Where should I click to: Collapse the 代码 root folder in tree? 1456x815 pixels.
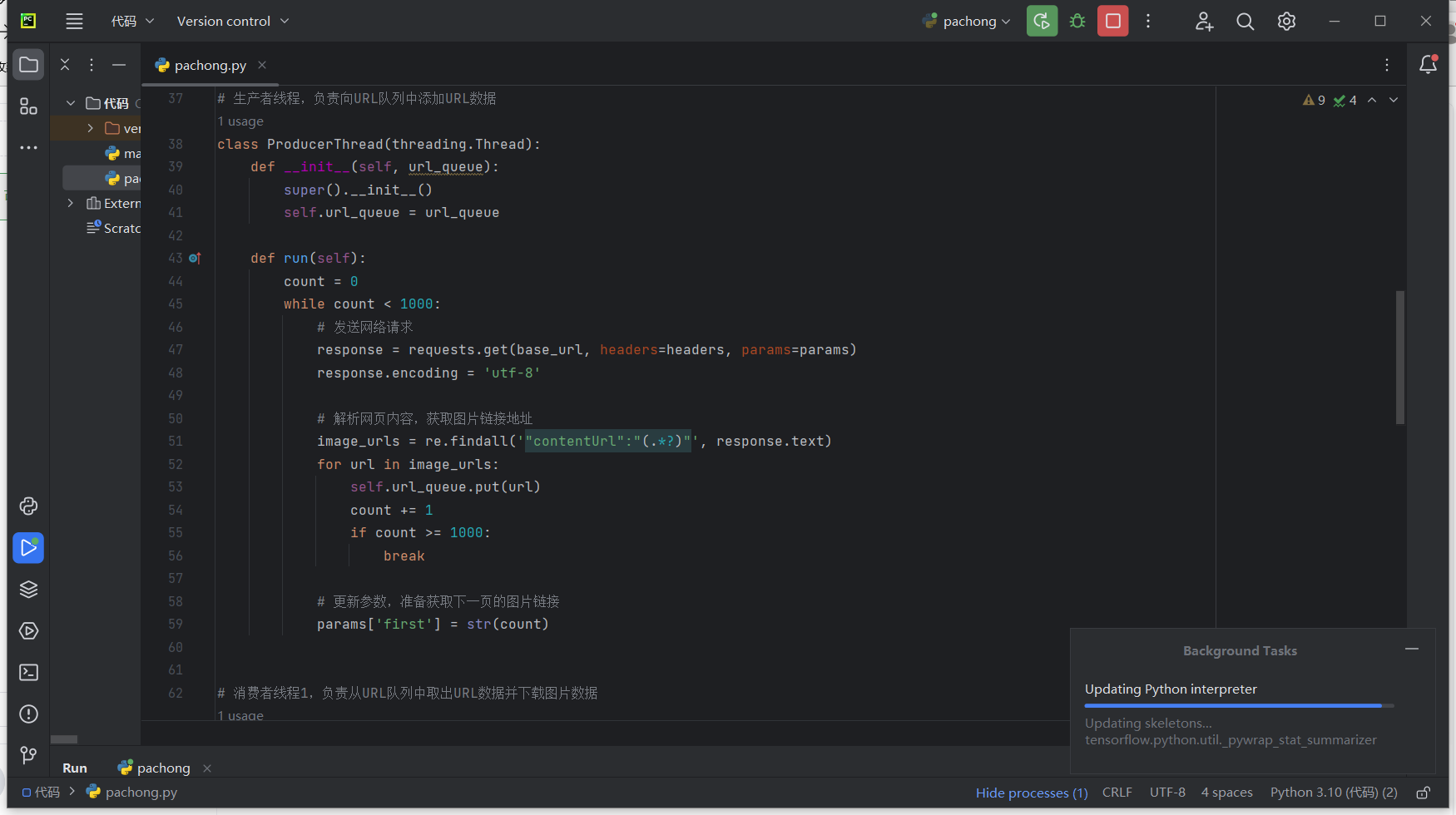[x=71, y=103]
